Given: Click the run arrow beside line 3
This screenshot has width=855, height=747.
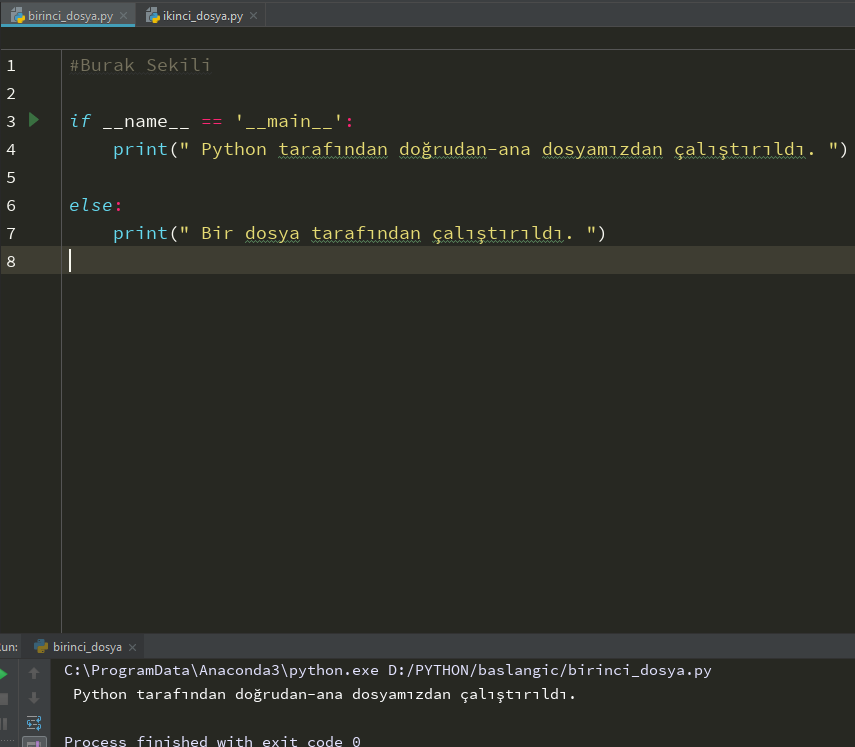Looking at the screenshot, I should (33, 121).
